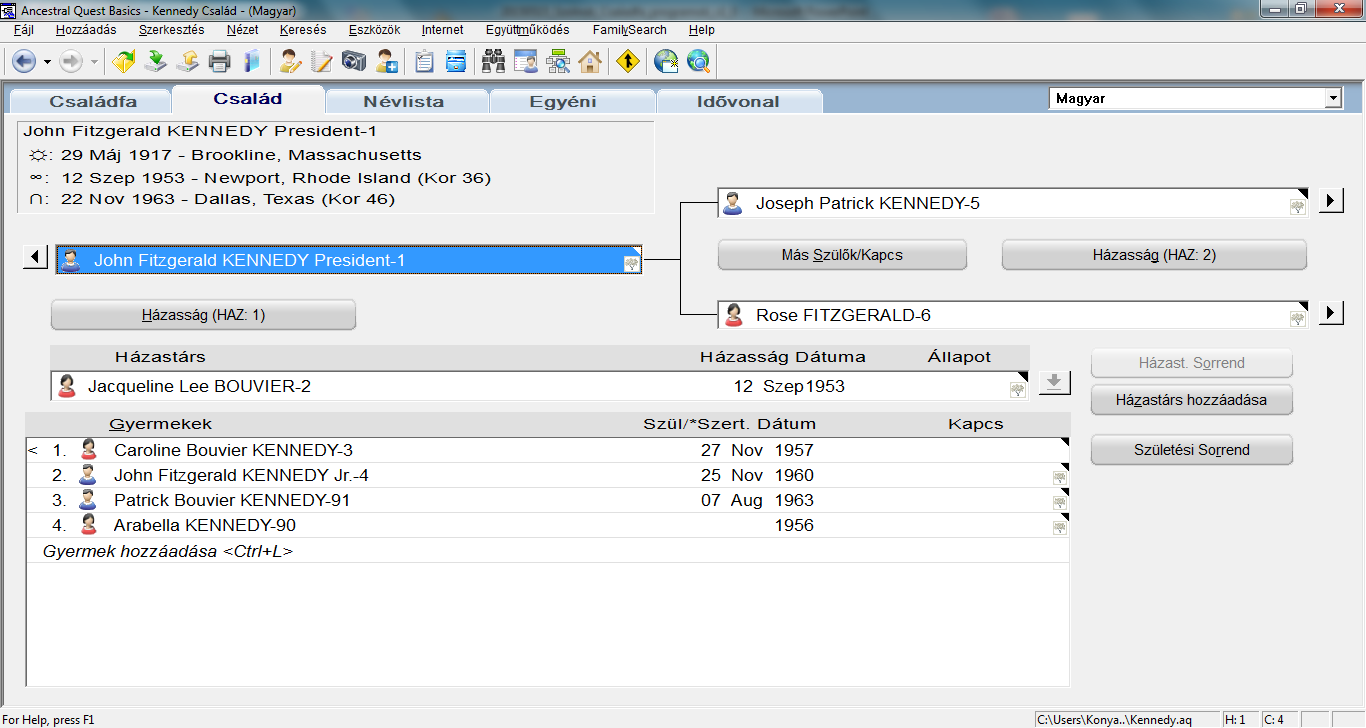Click the up-arrow disk toolbar icon

[x=187, y=62]
